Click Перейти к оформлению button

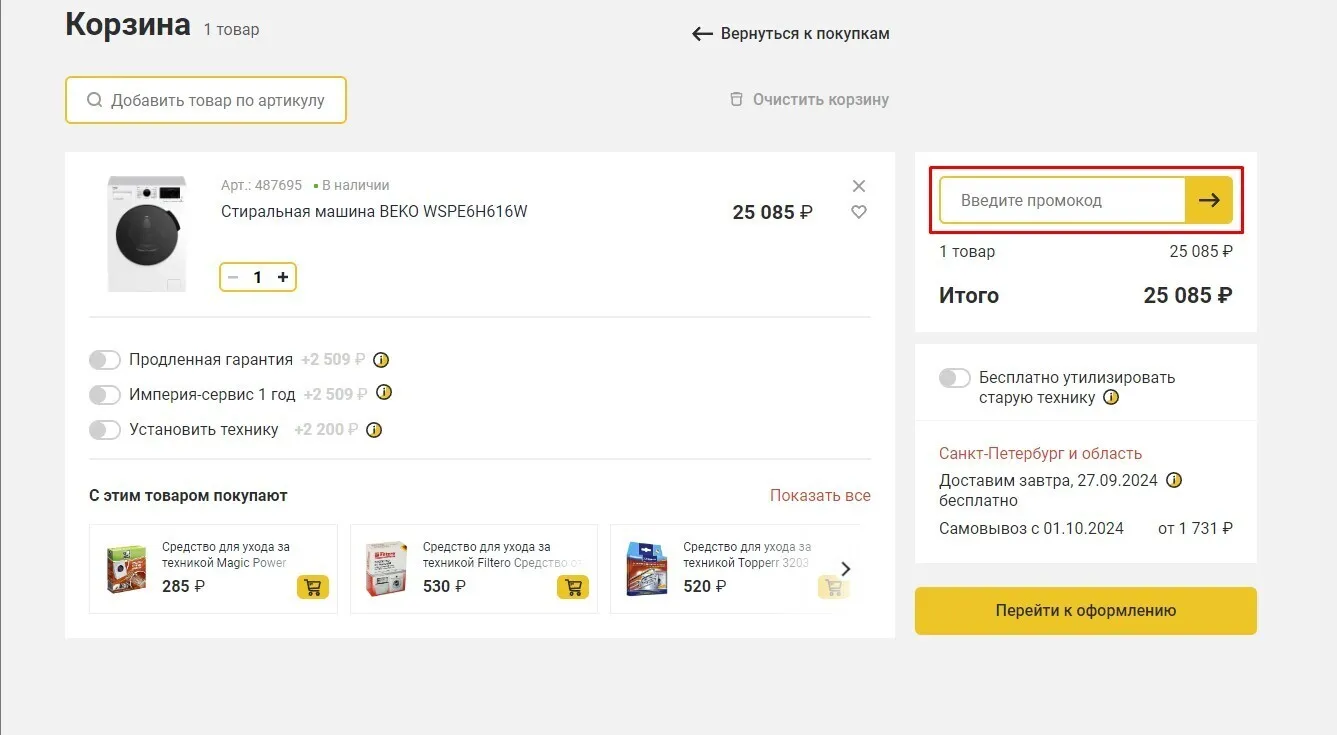click(x=1086, y=611)
